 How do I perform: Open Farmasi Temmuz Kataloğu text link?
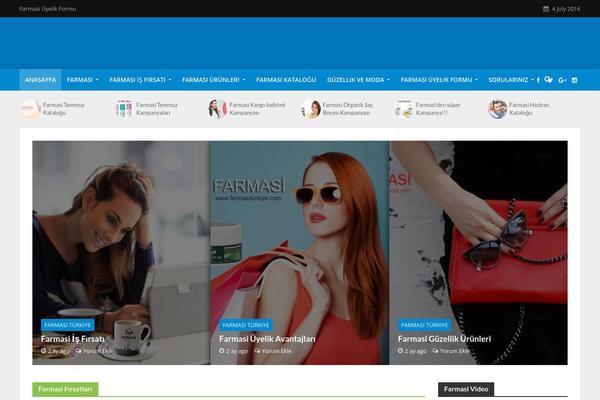tap(64, 109)
